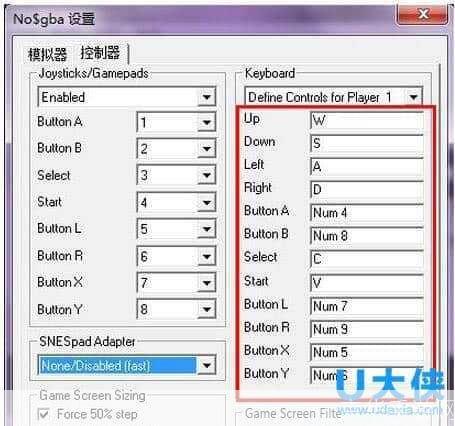455x426 pixels.
Task: Click keyboard Button R field Num 9
Action: (367, 329)
